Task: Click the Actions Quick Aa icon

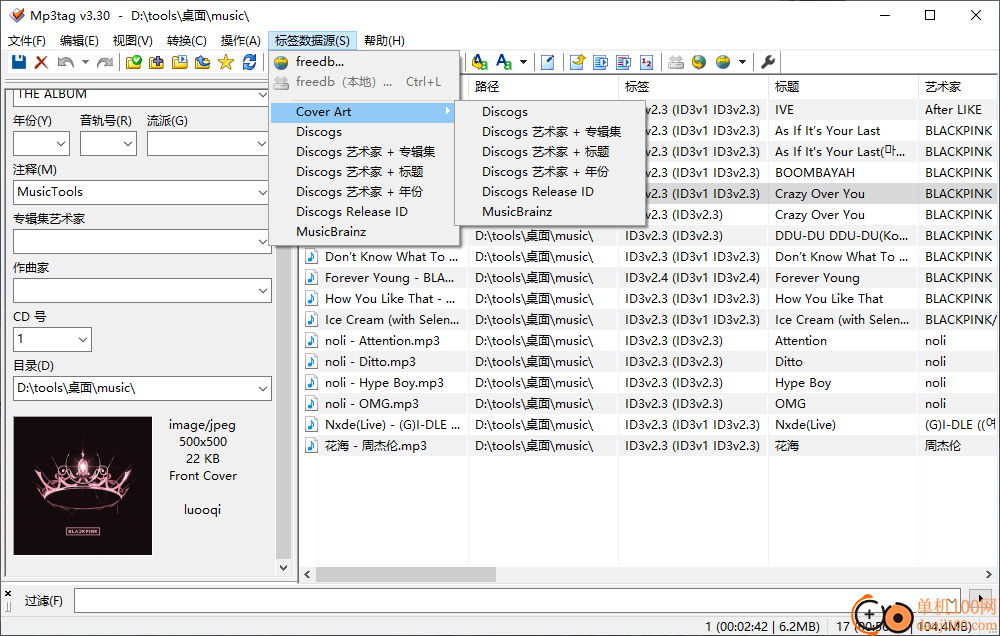Action: 504,62
